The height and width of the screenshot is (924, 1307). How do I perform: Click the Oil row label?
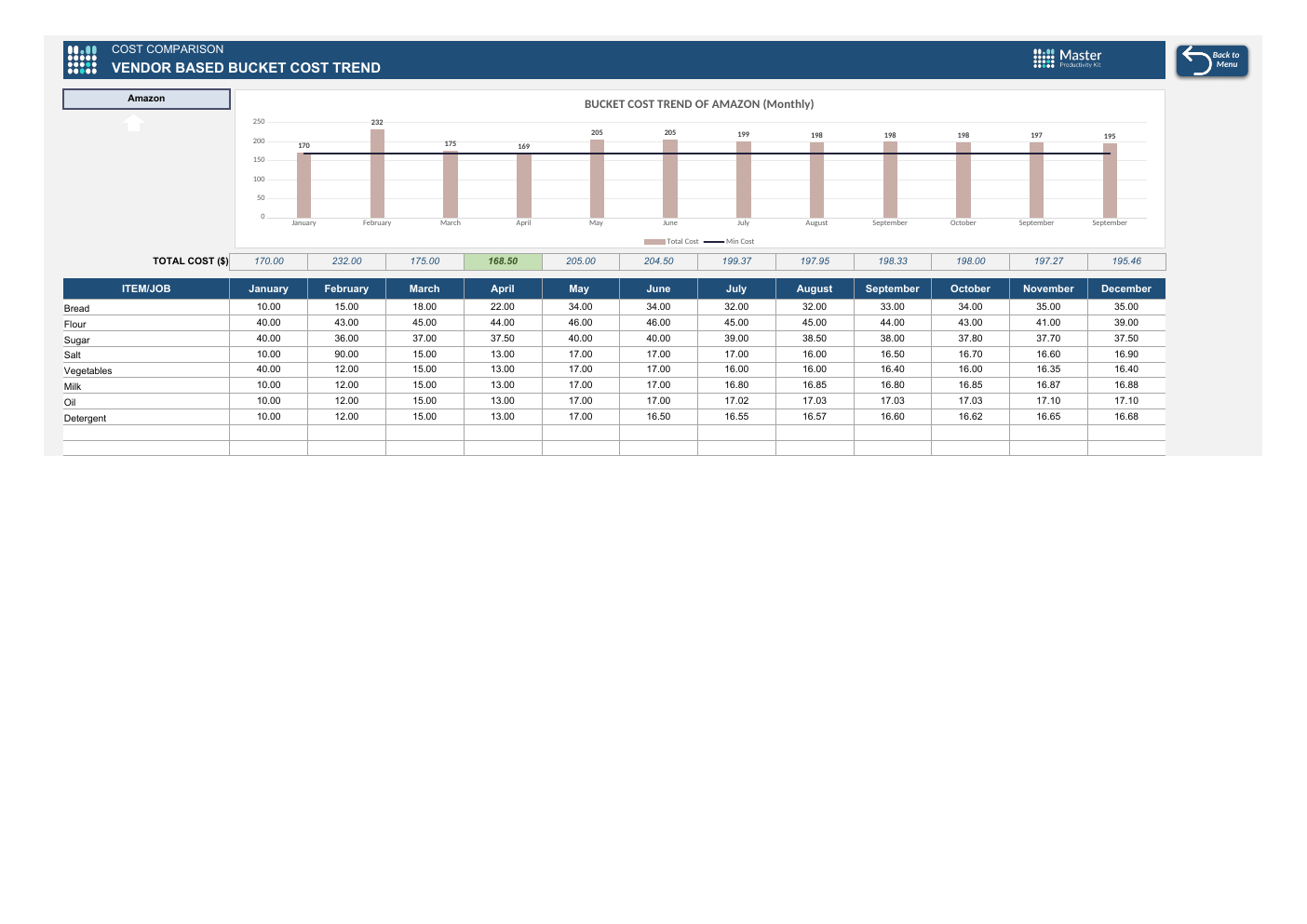[69, 403]
